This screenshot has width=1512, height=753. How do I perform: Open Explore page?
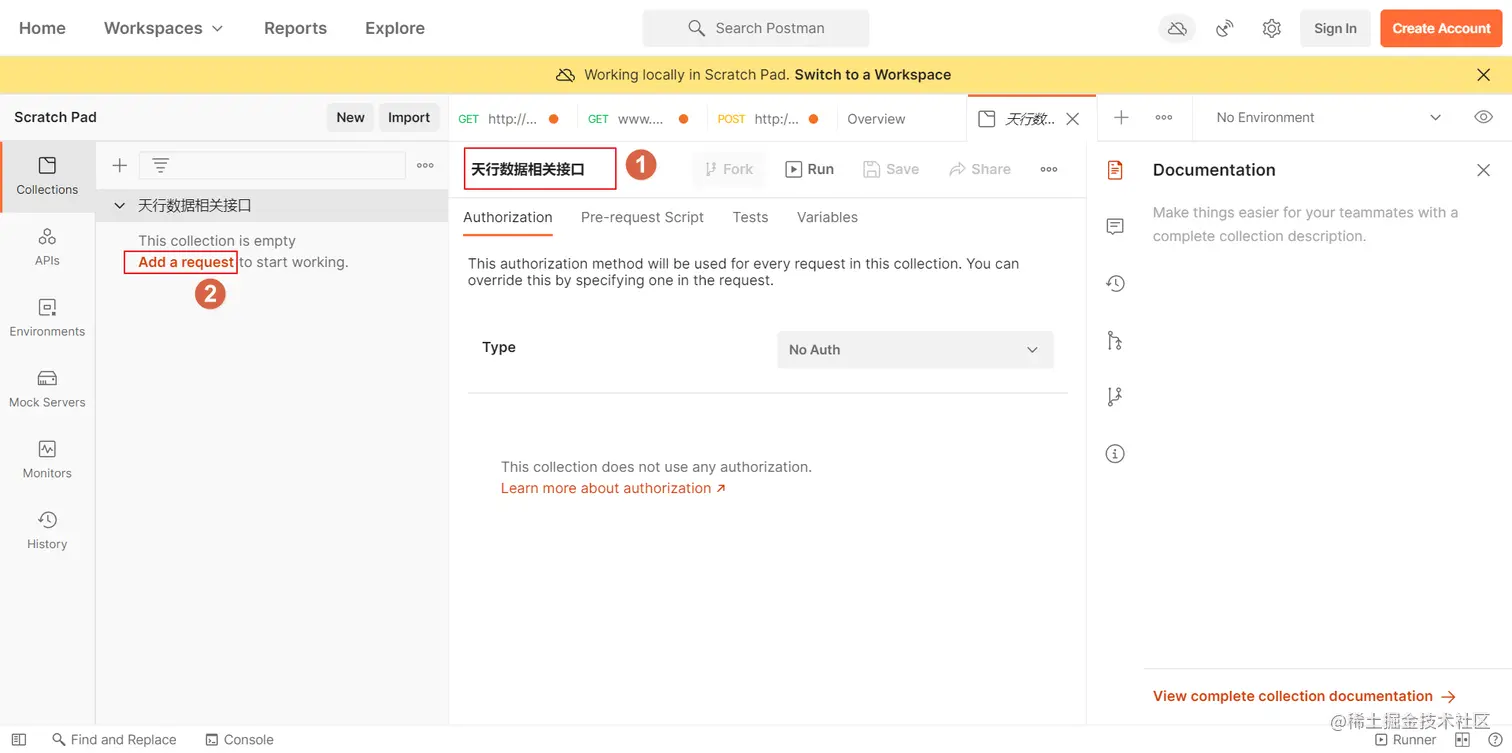pyautogui.click(x=395, y=28)
